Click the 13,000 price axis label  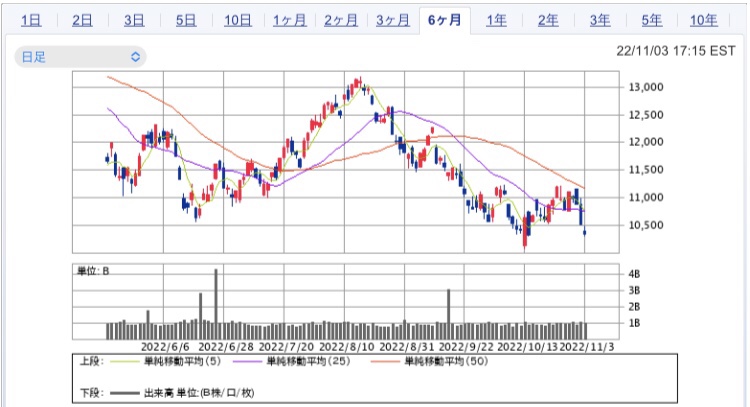(x=646, y=87)
